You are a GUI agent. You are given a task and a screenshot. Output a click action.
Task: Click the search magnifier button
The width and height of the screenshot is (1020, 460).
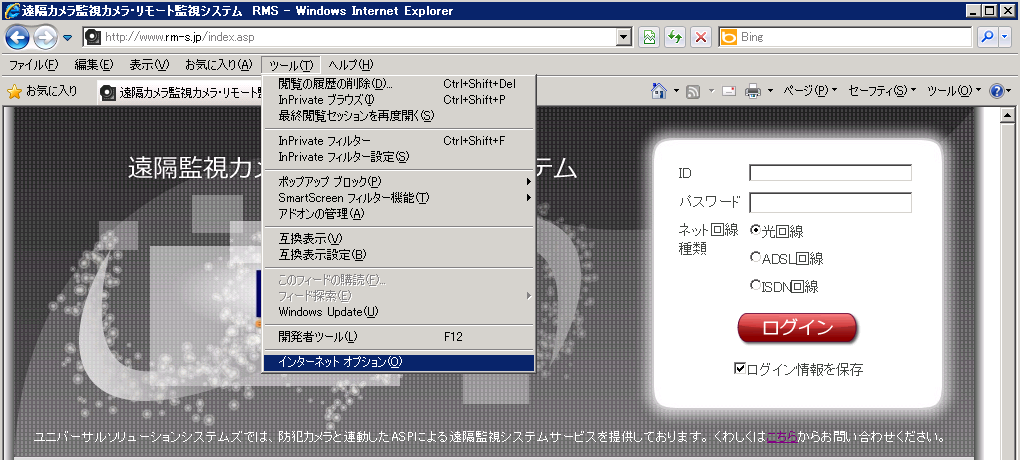989,37
